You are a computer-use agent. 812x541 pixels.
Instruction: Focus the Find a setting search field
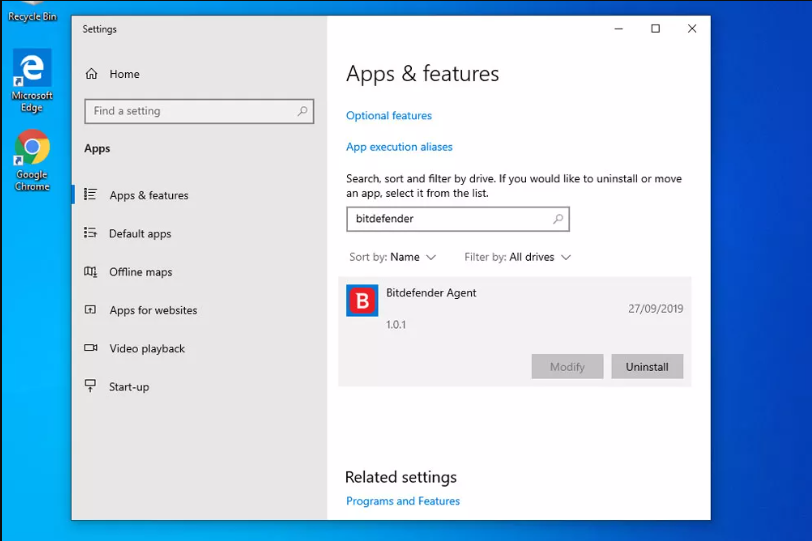pos(199,111)
